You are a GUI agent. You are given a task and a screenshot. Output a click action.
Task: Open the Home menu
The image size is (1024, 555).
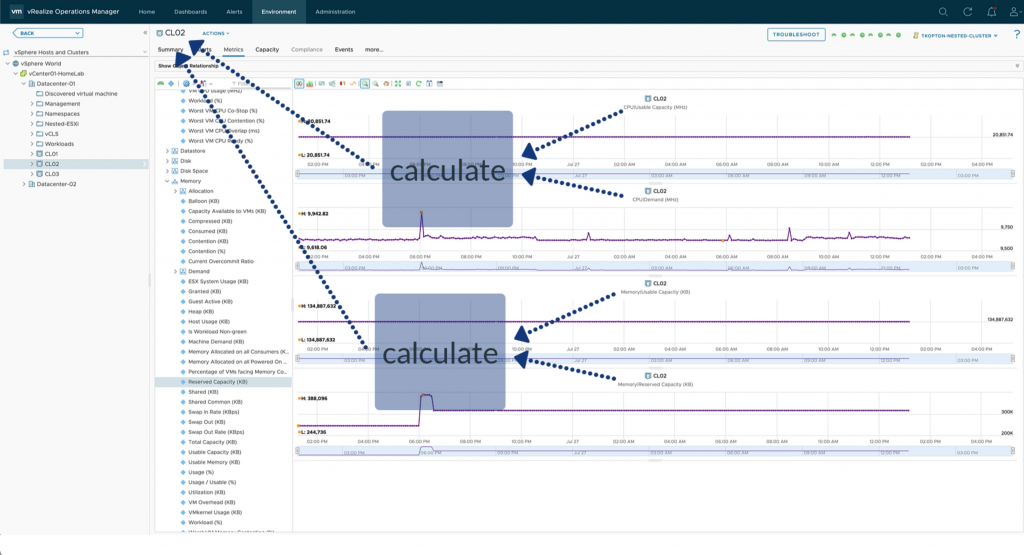coord(147,12)
